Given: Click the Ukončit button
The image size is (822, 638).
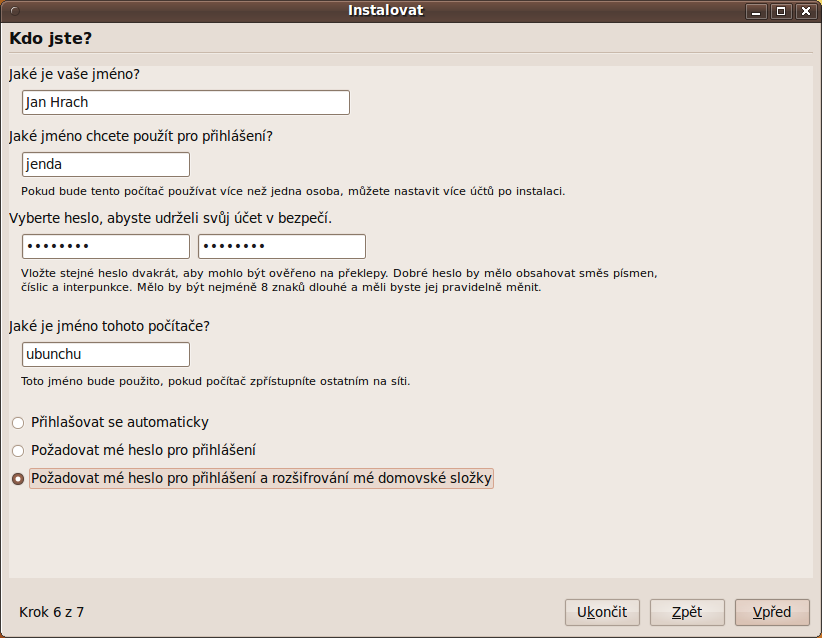Looking at the screenshot, I should point(602,612).
